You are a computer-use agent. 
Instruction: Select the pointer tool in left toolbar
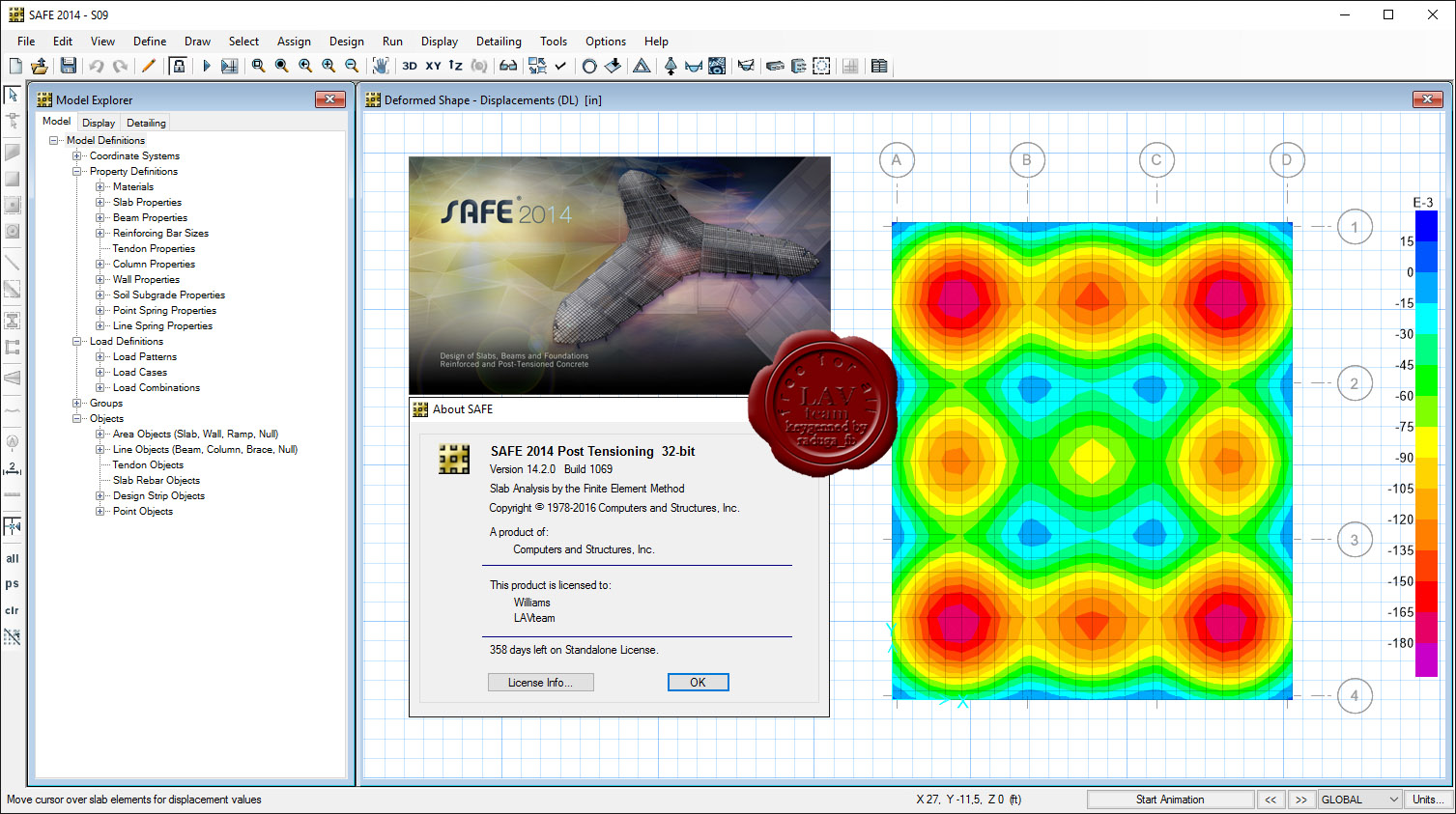[x=13, y=96]
